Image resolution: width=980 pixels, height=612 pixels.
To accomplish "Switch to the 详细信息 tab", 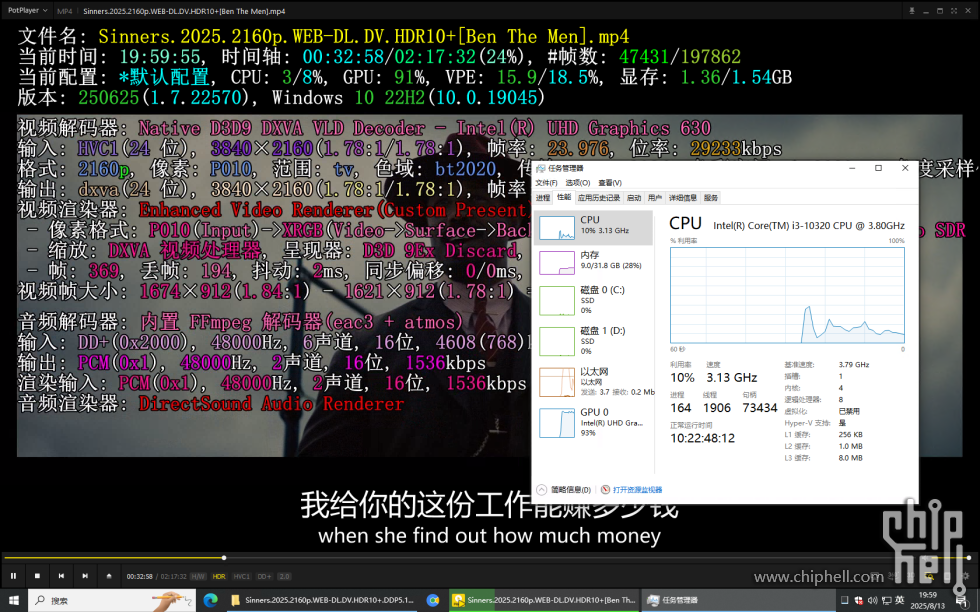I will (682, 198).
